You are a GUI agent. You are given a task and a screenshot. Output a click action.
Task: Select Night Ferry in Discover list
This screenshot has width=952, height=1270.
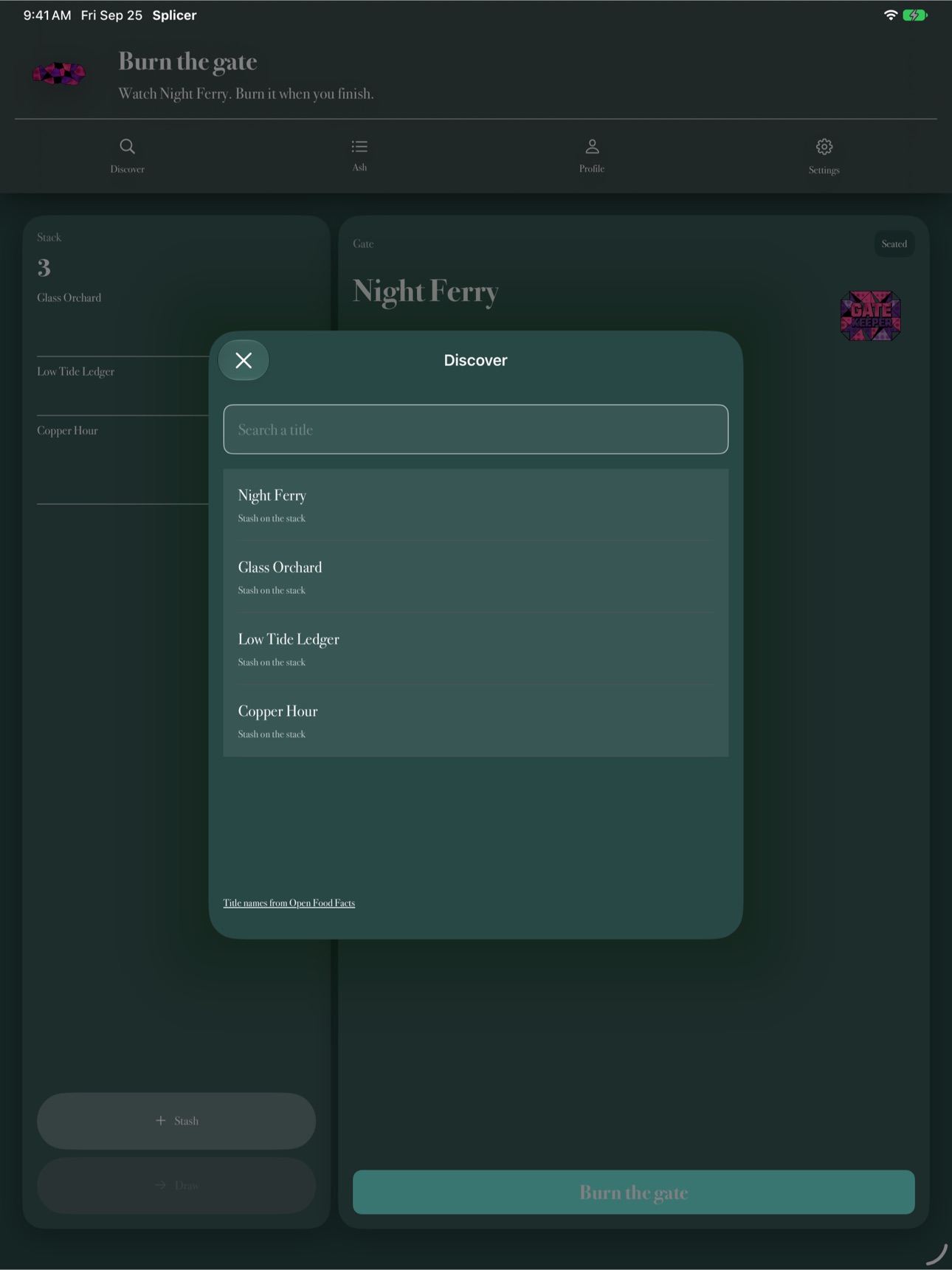click(x=476, y=505)
